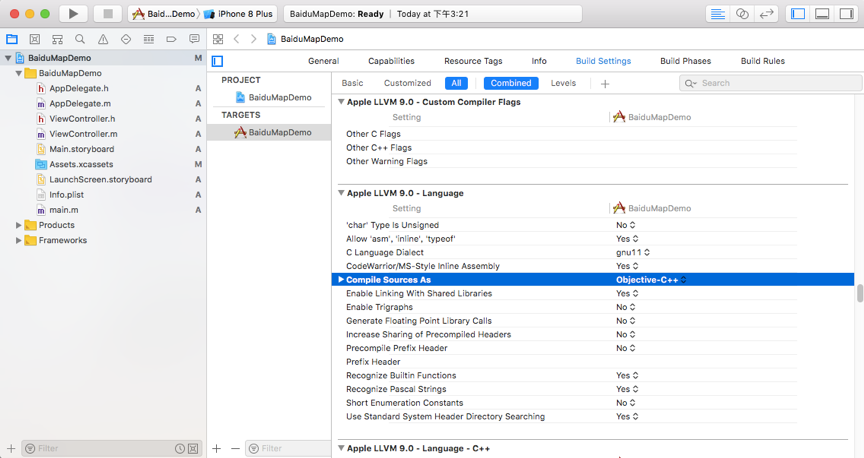Screen dimensions: 864x458
Task: Open ViewController.m in the navigator
Action: coord(83,134)
